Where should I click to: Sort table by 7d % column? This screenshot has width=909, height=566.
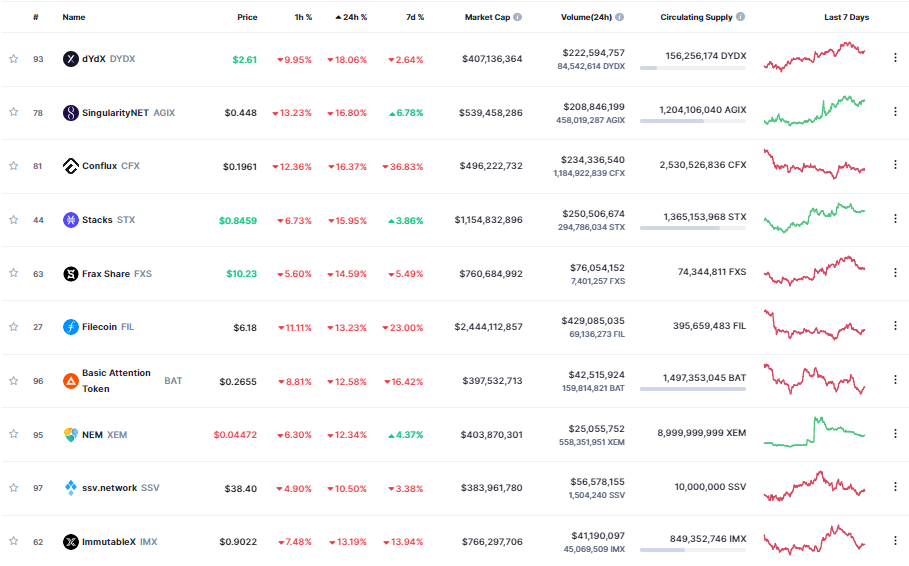(415, 17)
